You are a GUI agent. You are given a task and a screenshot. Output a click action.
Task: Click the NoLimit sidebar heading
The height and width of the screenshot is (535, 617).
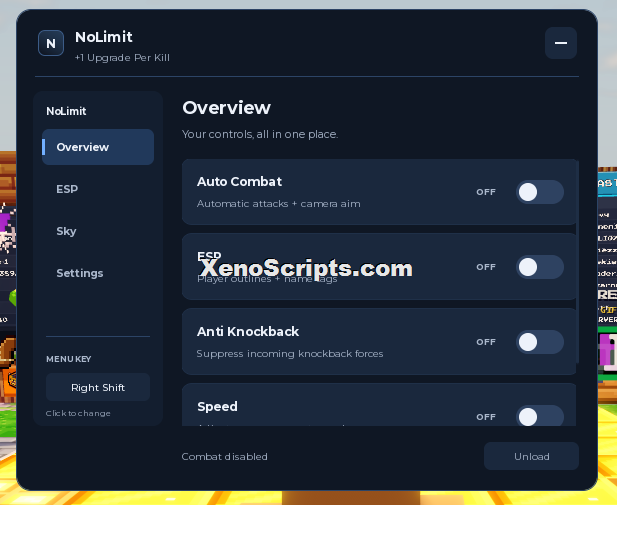66,111
